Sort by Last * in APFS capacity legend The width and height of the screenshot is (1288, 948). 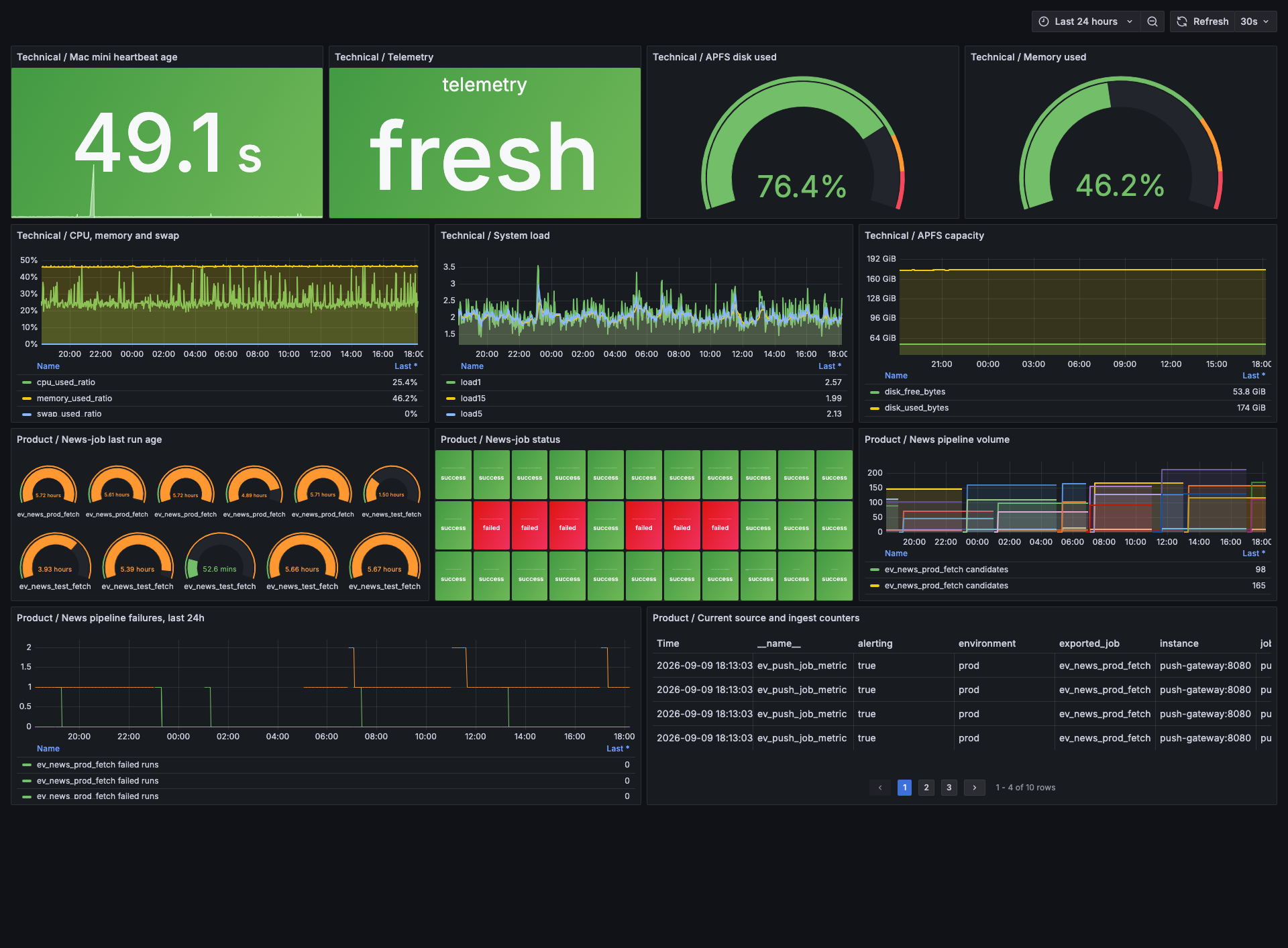tap(1254, 376)
